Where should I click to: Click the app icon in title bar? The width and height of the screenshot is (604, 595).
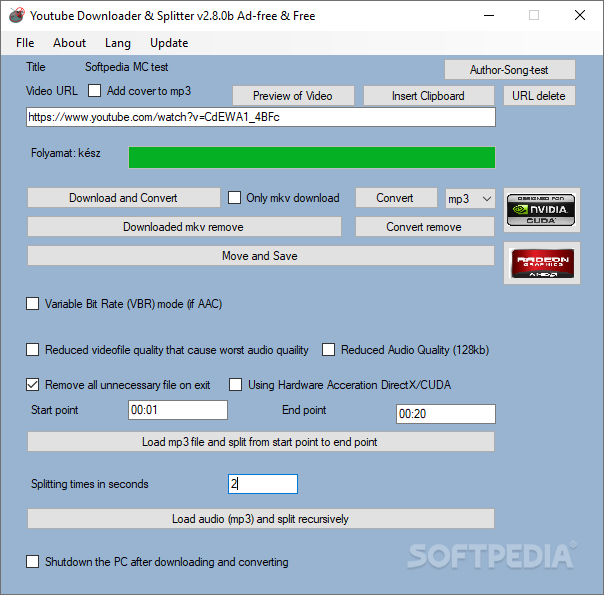17,15
